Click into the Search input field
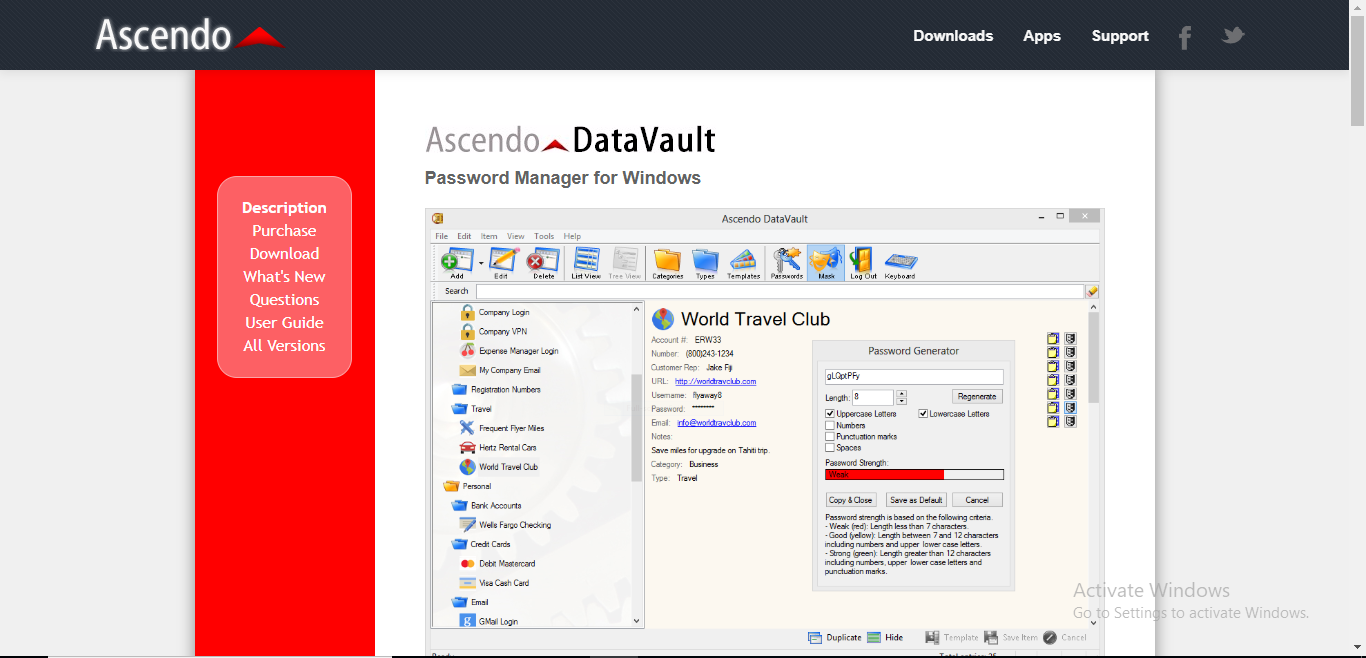The image size is (1366, 658). pyautogui.click(x=780, y=291)
